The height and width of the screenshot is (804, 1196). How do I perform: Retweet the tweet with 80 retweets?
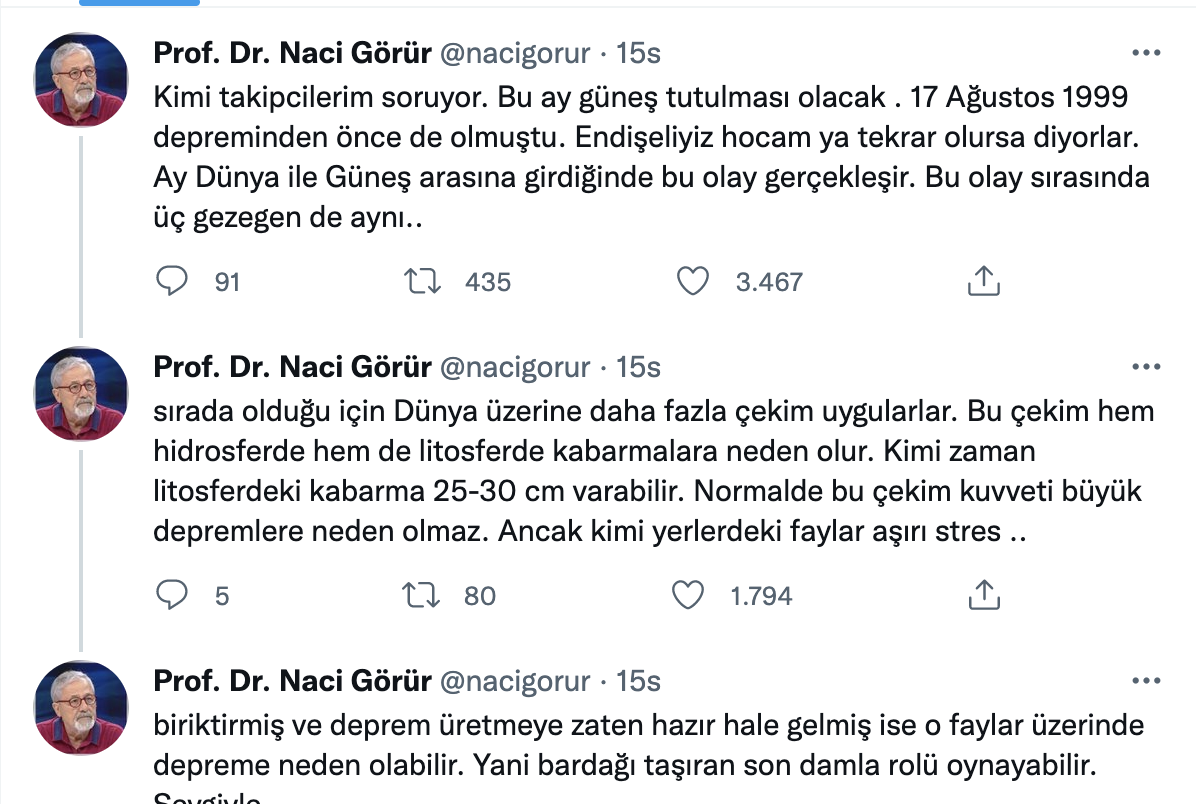pos(421,596)
